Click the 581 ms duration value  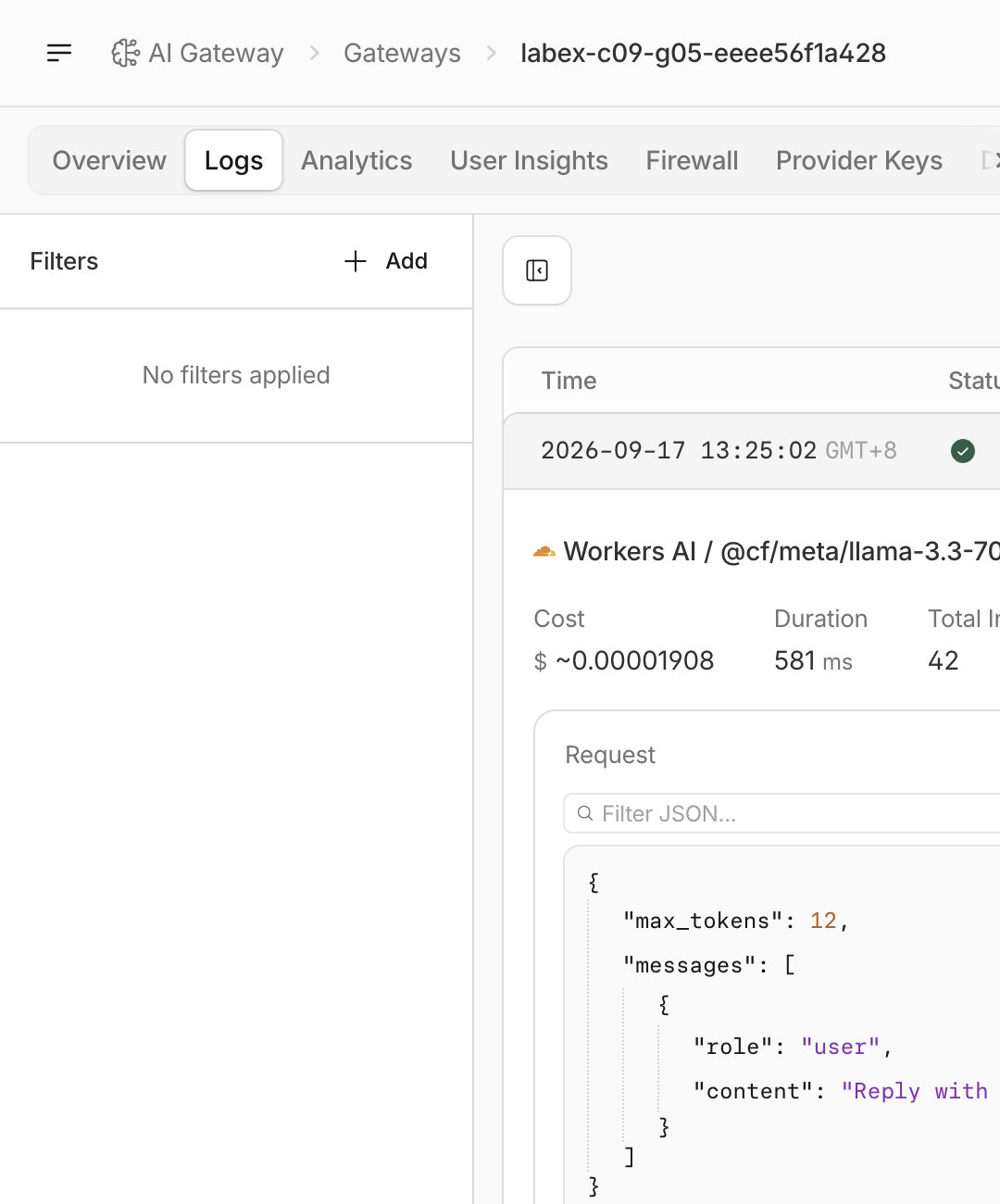[813, 660]
